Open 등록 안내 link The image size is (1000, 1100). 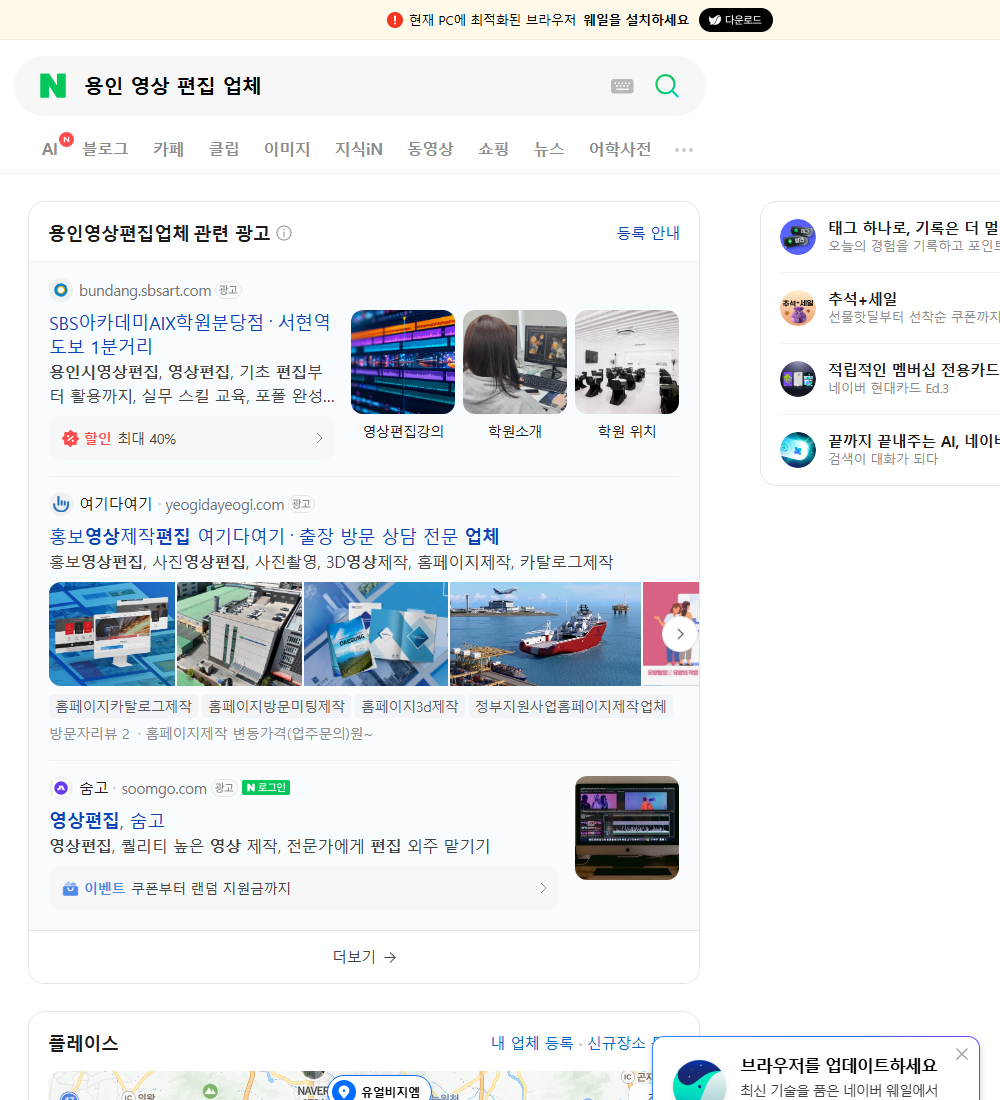click(x=648, y=233)
